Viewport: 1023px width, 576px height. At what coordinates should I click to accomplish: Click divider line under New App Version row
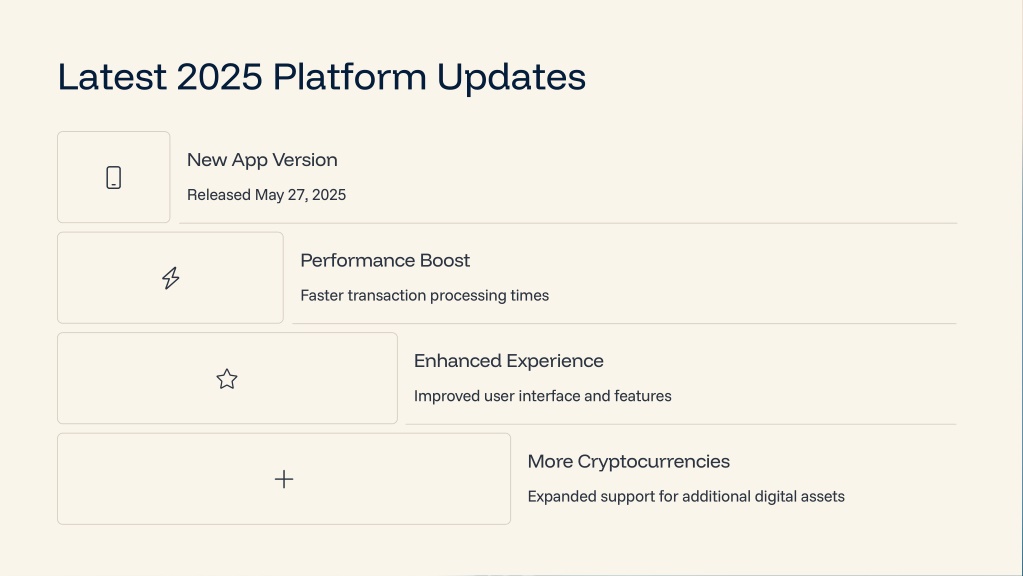(568, 223)
